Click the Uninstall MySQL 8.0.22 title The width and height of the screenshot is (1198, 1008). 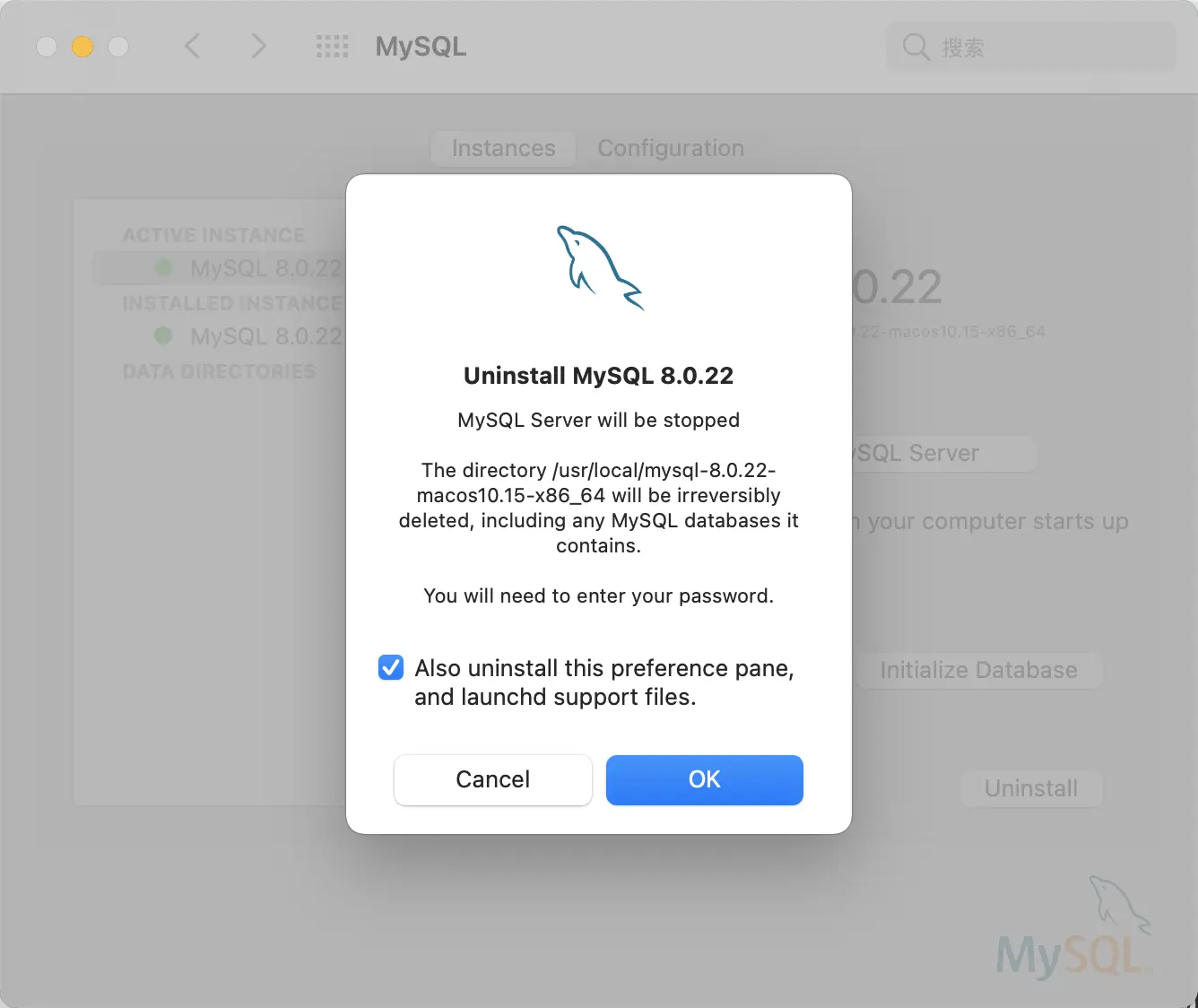pyautogui.click(x=598, y=376)
